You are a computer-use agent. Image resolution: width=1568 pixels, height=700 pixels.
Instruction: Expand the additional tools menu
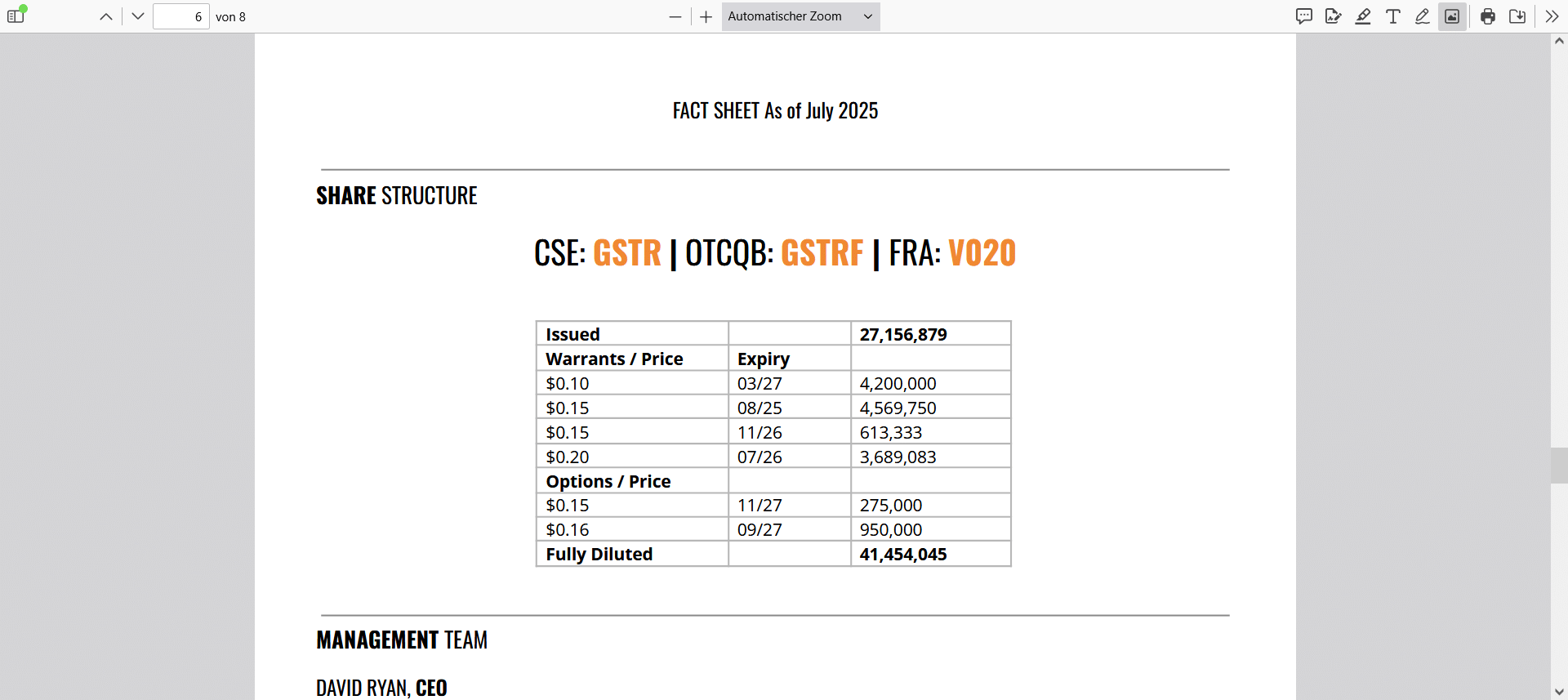[1552, 16]
